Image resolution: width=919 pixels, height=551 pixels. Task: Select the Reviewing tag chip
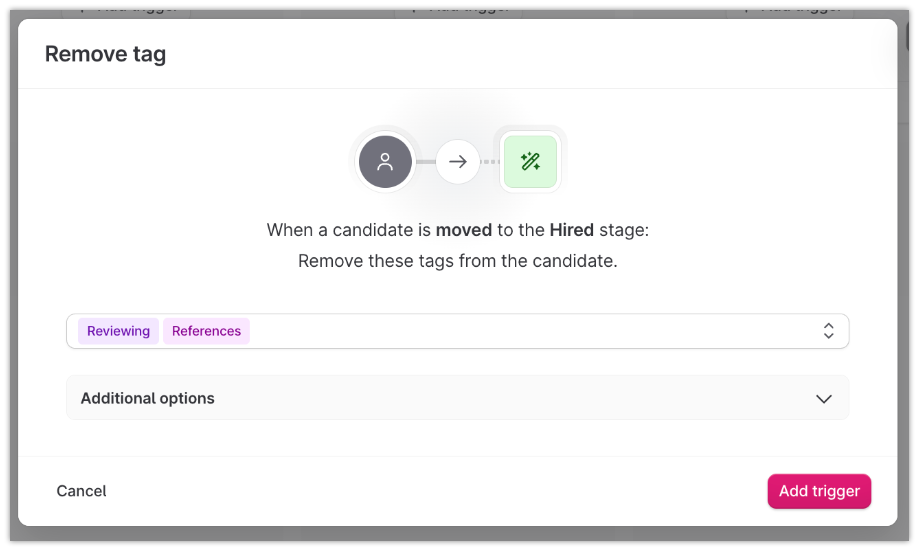tap(118, 331)
